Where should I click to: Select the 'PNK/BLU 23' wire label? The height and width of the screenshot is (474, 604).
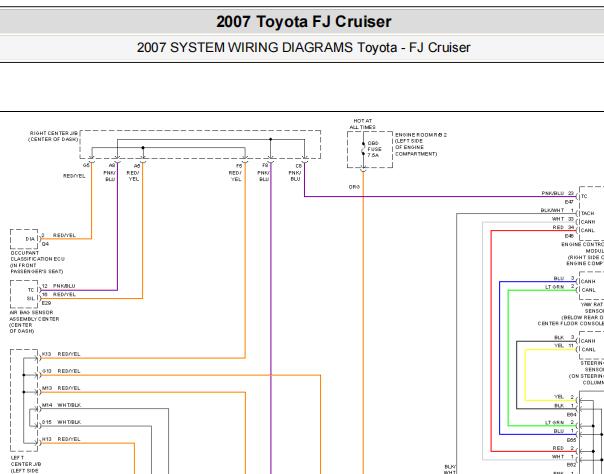pyautogui.click(x=558, y=193)
